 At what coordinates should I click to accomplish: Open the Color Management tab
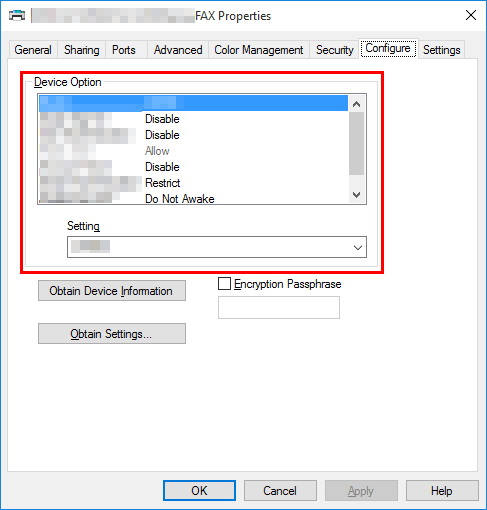point(259,50)
